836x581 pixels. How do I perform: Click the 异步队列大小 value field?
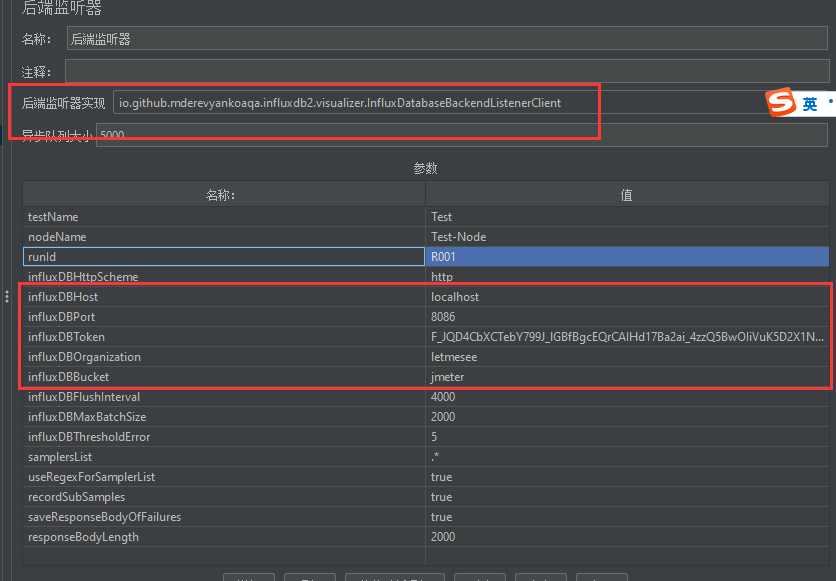(x=462, y=135)
